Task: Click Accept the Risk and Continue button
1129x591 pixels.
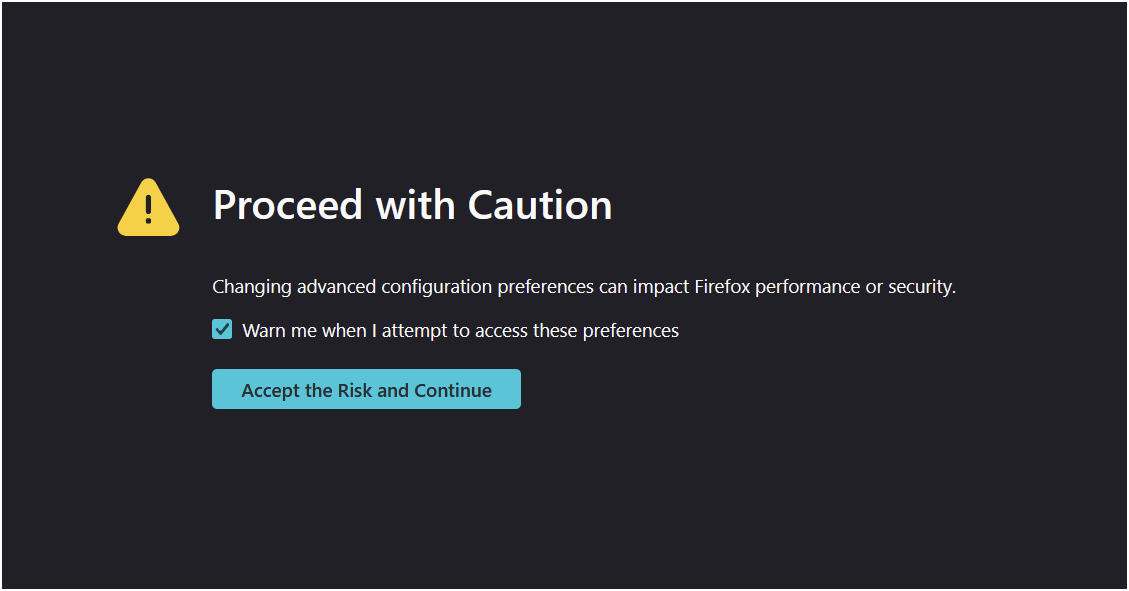Action: 366,389
